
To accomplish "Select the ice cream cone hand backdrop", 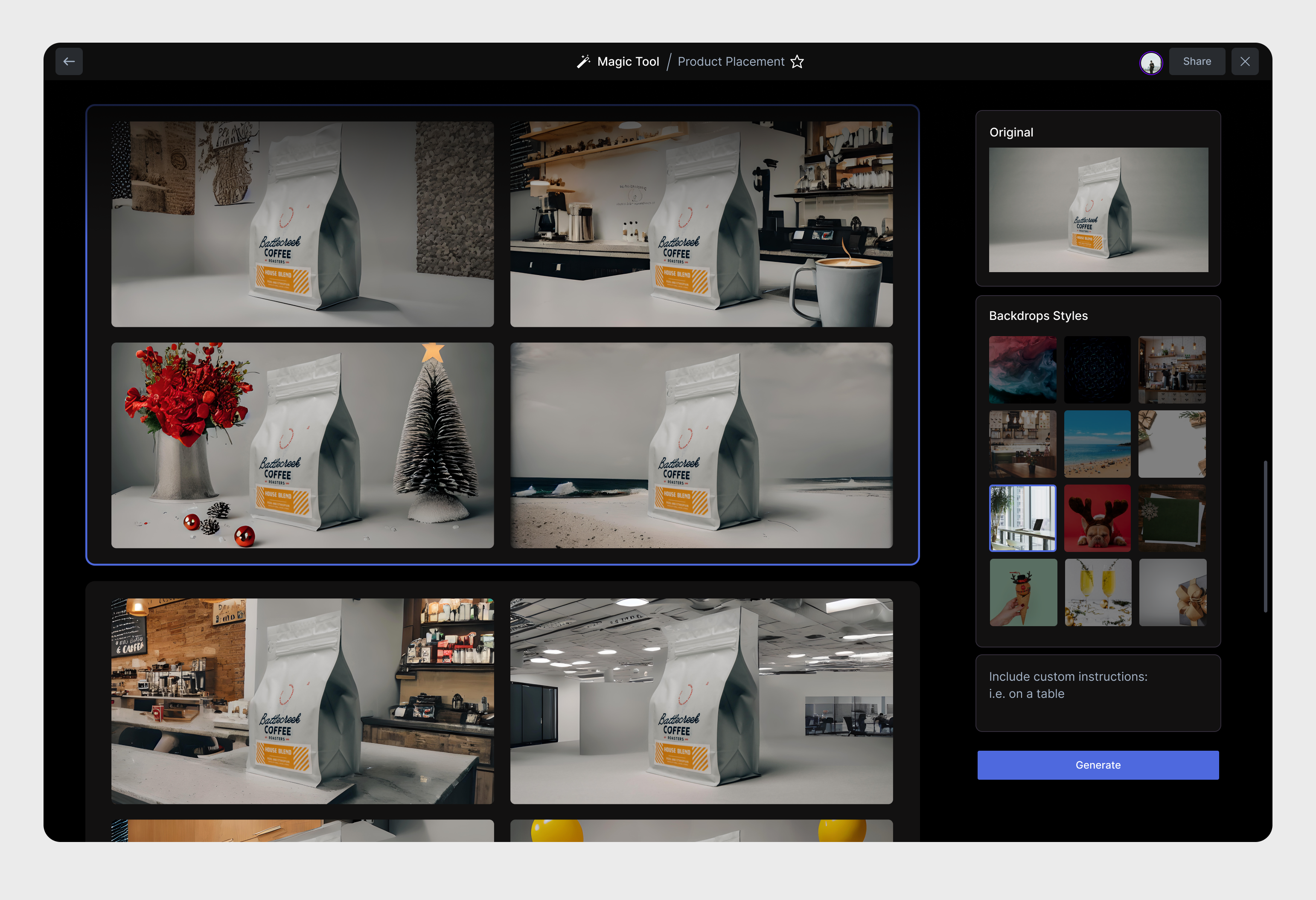I will coord(1023,592).
